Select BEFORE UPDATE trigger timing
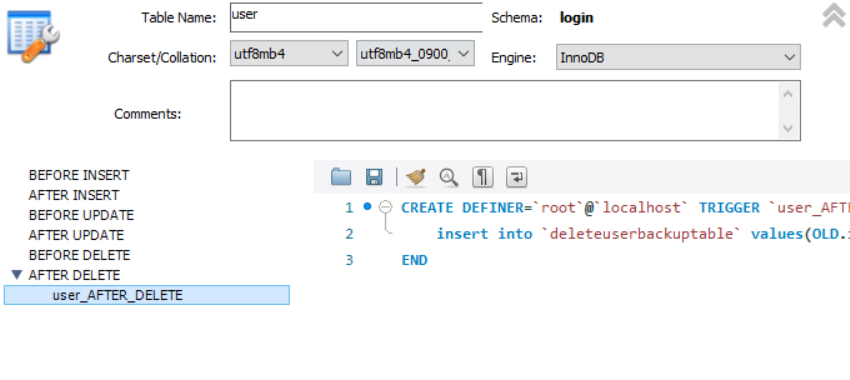 pyautogui.click(x=81, y=215)
